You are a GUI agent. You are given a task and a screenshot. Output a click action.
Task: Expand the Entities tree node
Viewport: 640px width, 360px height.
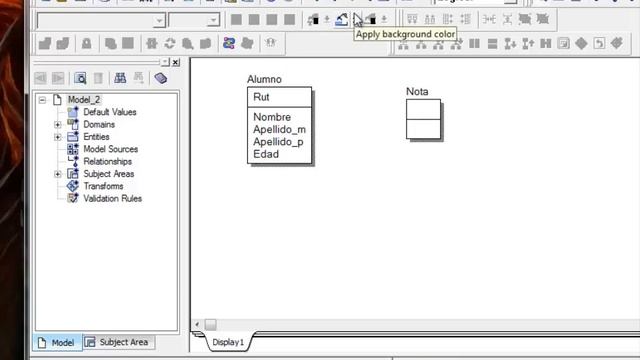pos(58,137)
